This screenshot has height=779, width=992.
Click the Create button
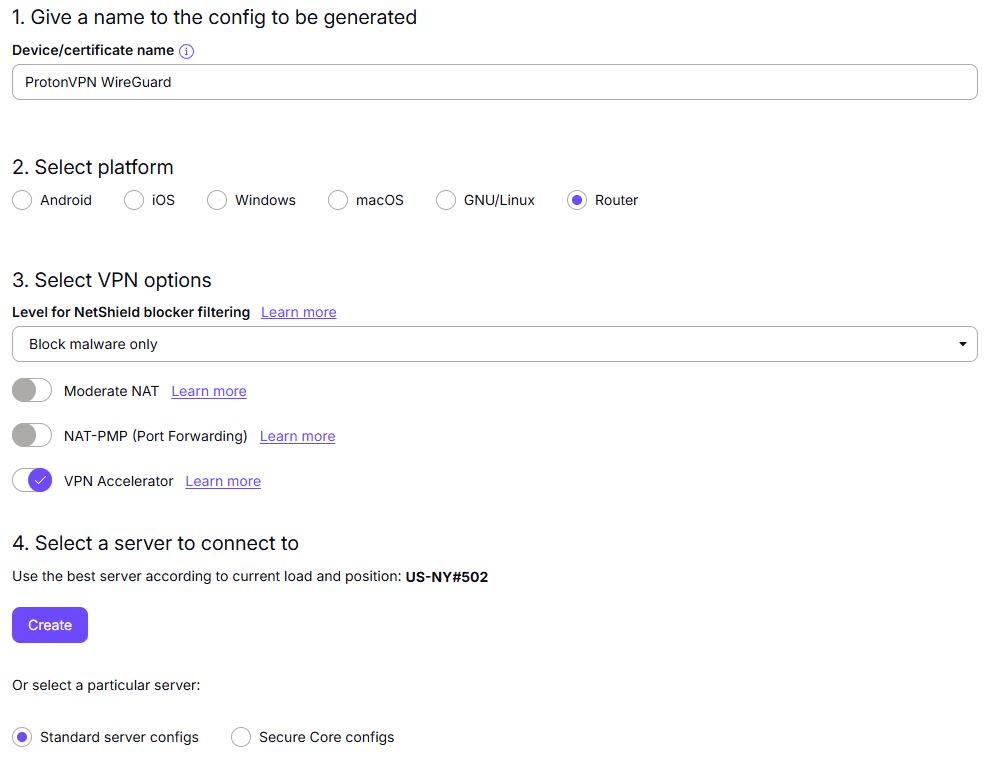(49, 624)
